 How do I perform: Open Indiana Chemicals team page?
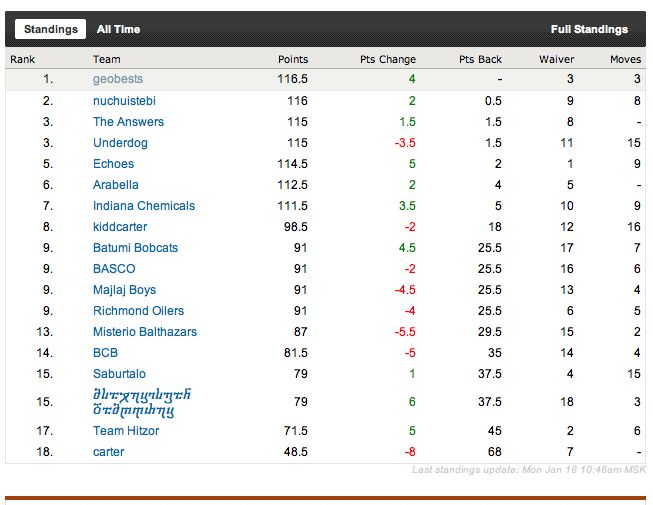coord(144,206)
